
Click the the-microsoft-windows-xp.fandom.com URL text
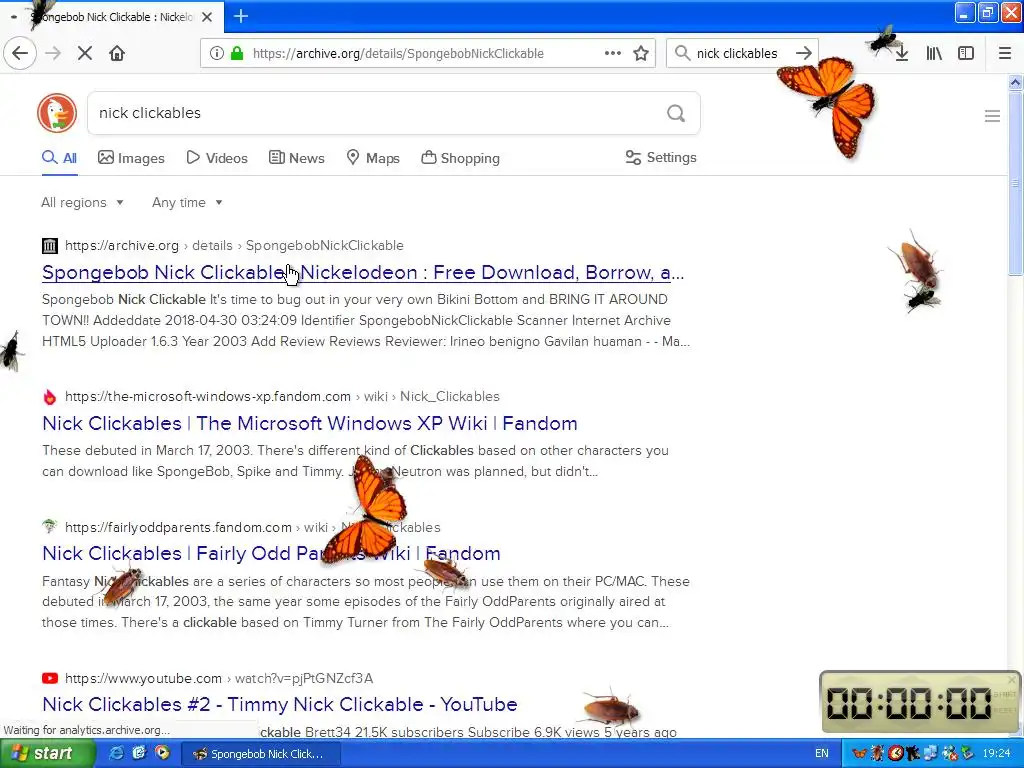tap(208, 396)
